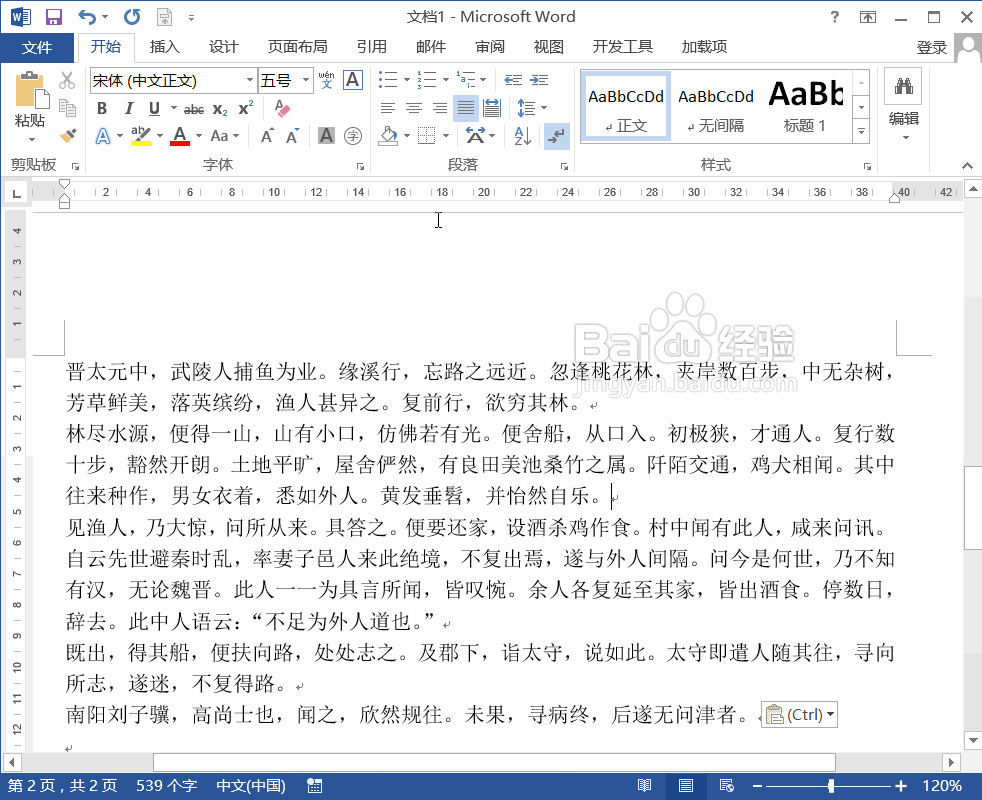Apply the 标题 1 Heading style
This screenshot has width=982, height=800.
[805, 106]
